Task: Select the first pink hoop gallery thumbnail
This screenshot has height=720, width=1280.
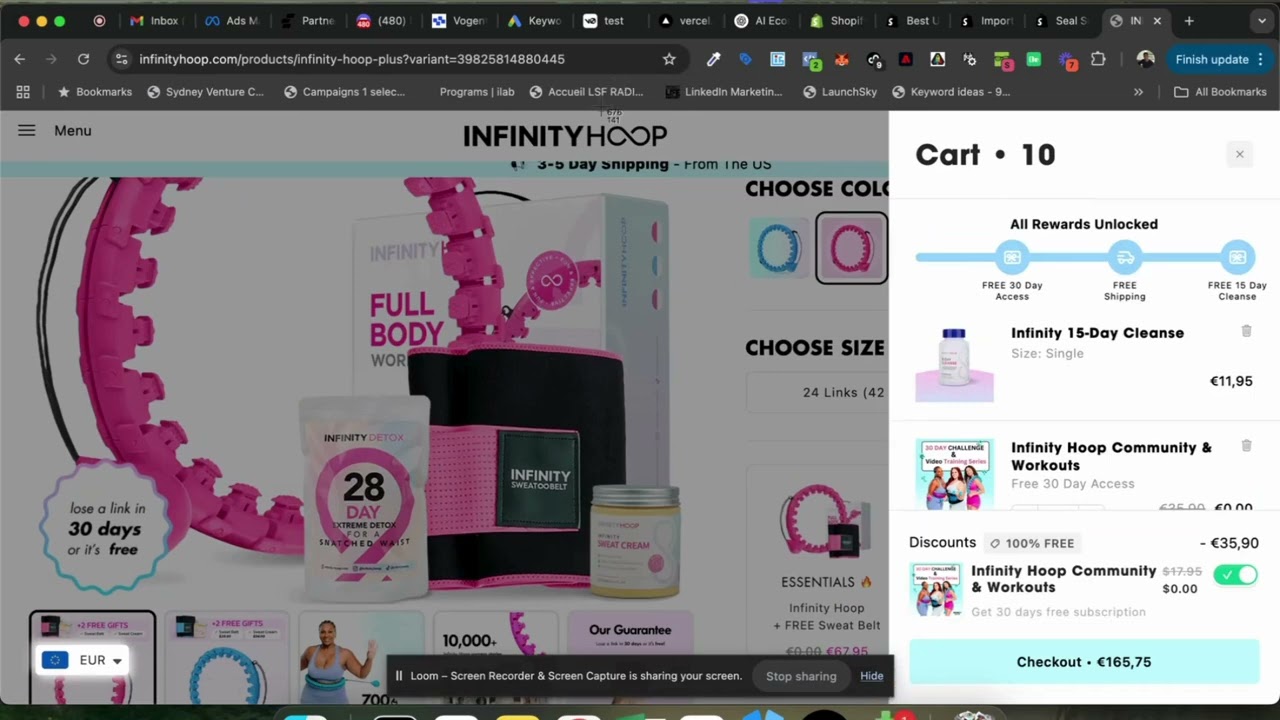Action: 92,657
